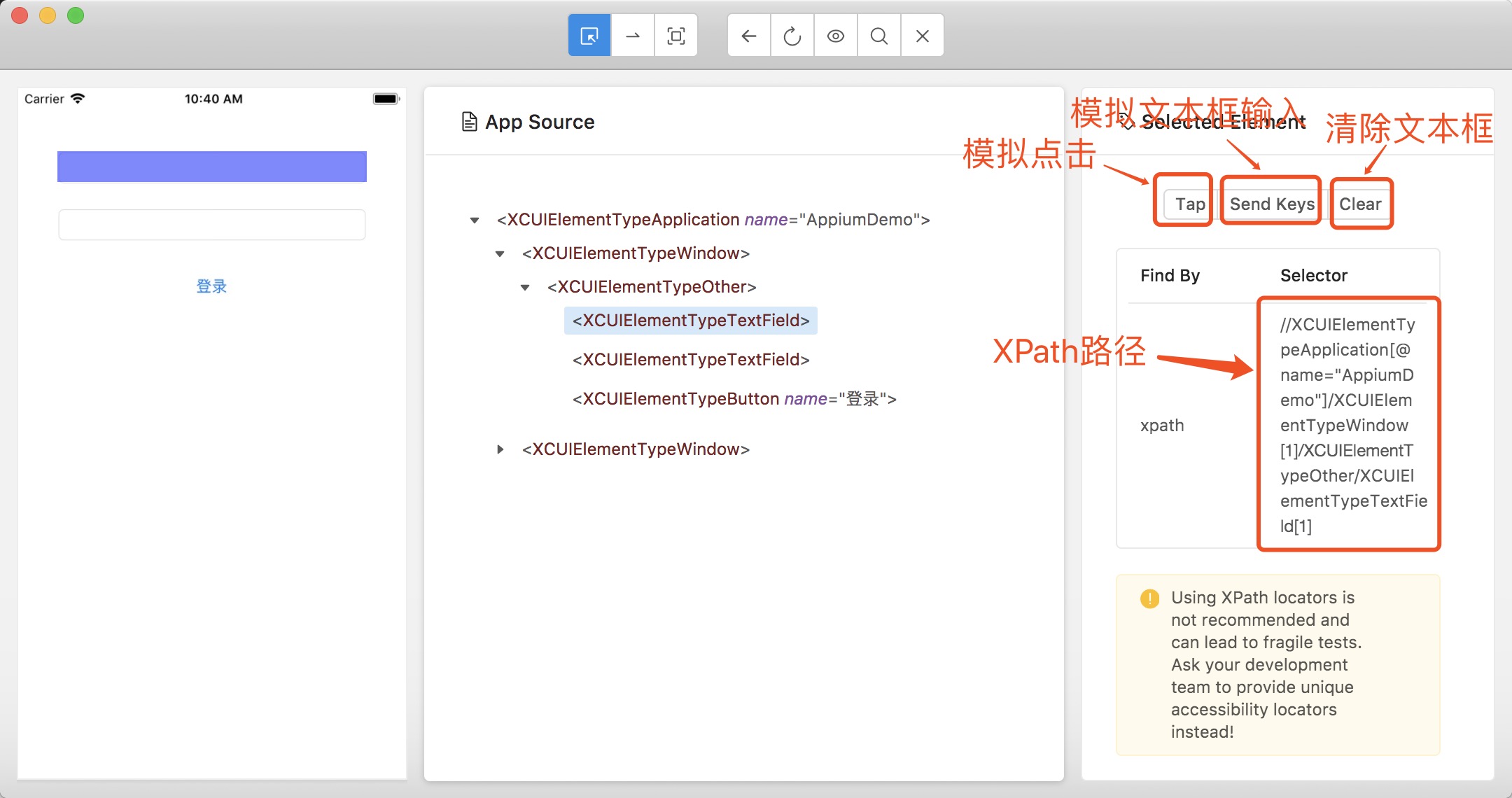Collapse the first XCUIElementTypeWindow node

click(x=500, y=254)
